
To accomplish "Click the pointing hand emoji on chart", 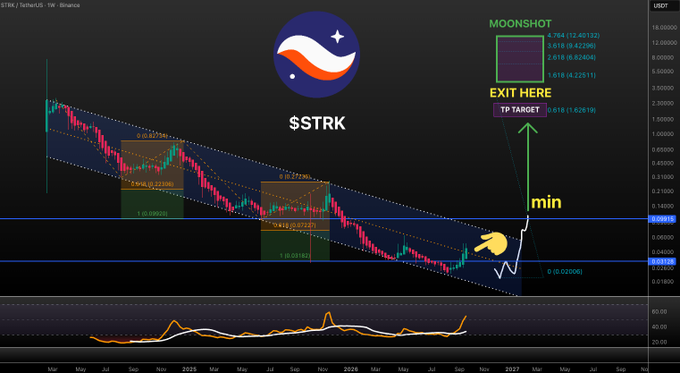I will [491, 244].
